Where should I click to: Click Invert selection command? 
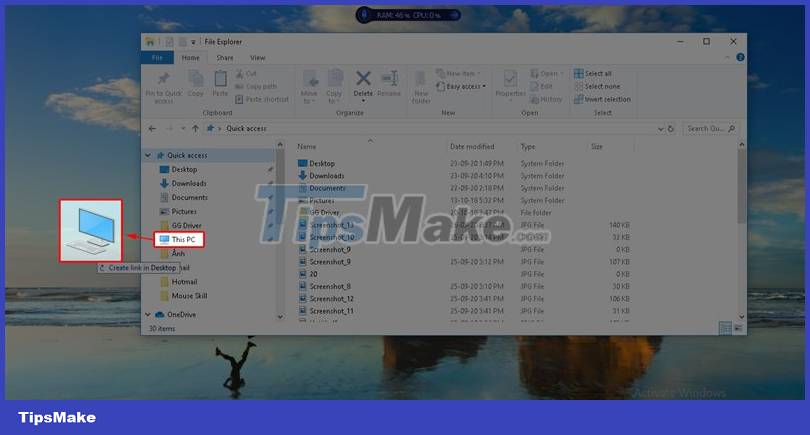(602, 99)
